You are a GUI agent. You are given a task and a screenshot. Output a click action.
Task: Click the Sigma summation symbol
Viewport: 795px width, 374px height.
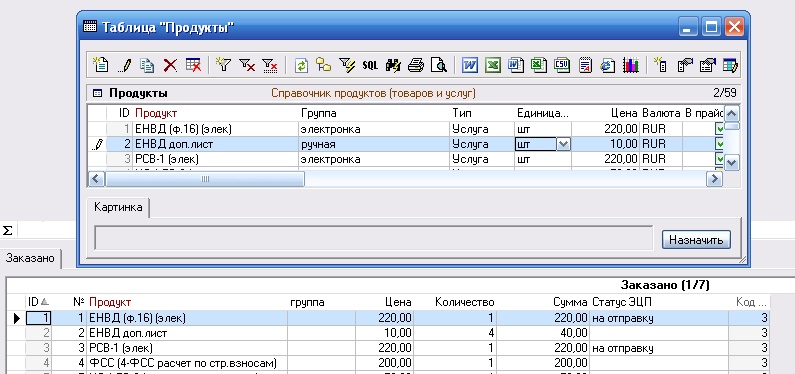pos(8,231)
